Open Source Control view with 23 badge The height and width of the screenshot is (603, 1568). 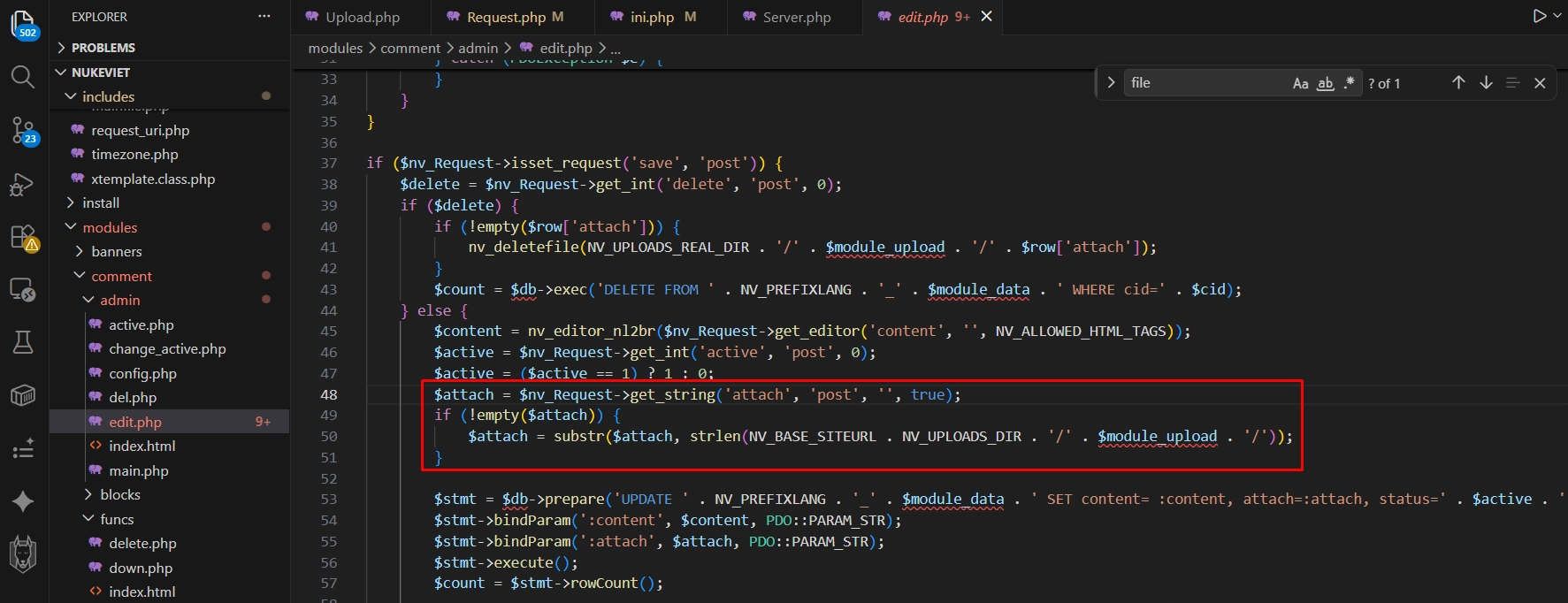pos(23,131)
